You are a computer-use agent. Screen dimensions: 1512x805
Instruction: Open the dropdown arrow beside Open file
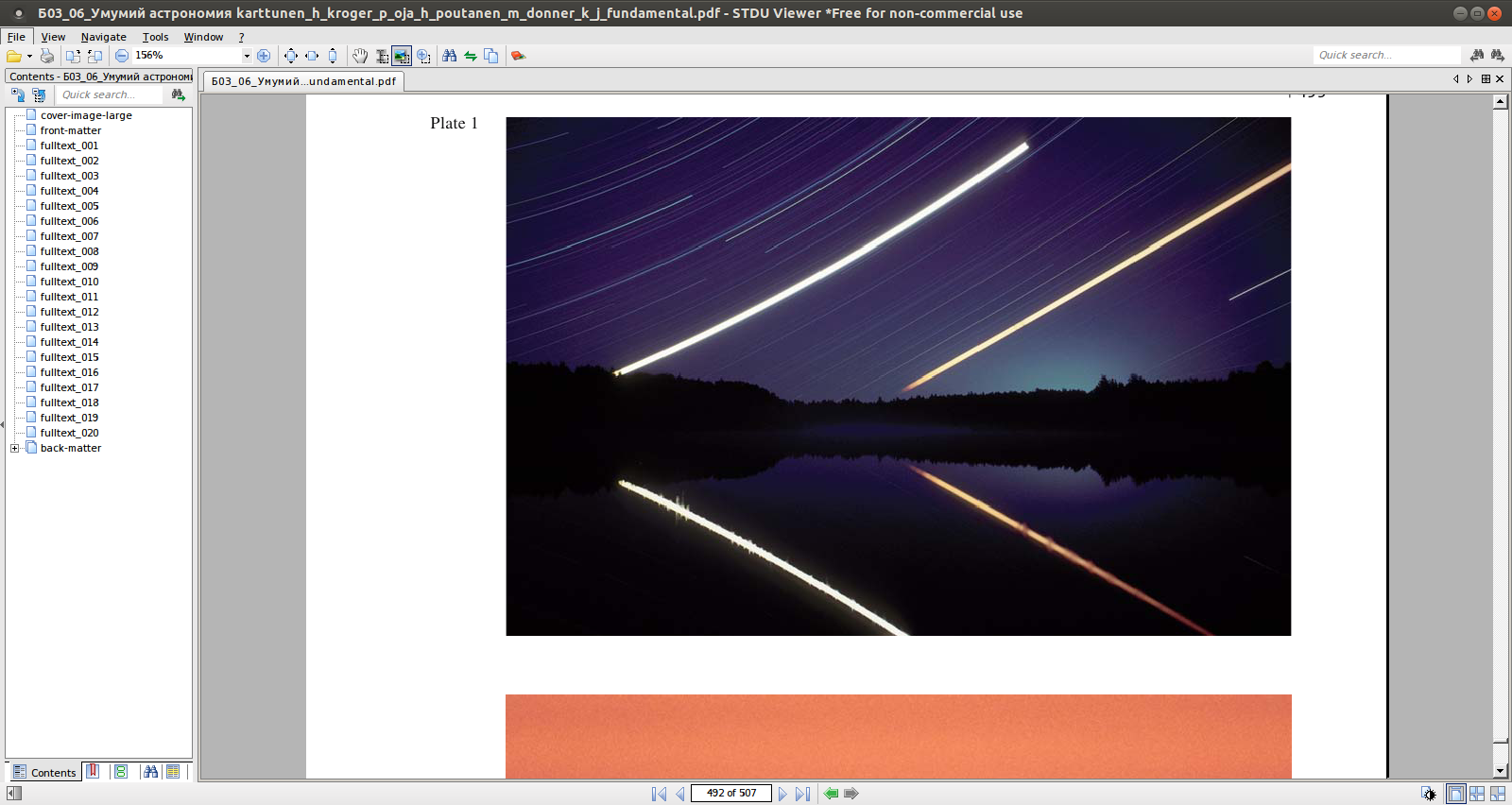(x=29, y=56)
